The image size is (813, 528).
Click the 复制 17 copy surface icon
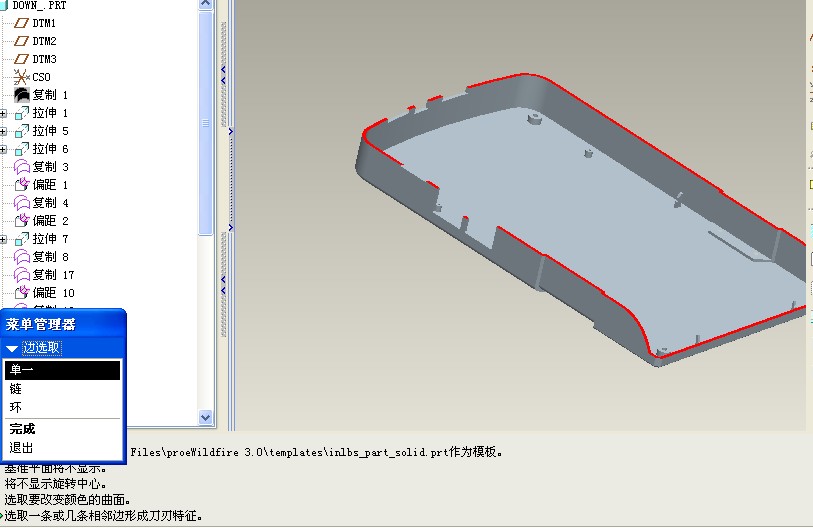click(21, 275)
